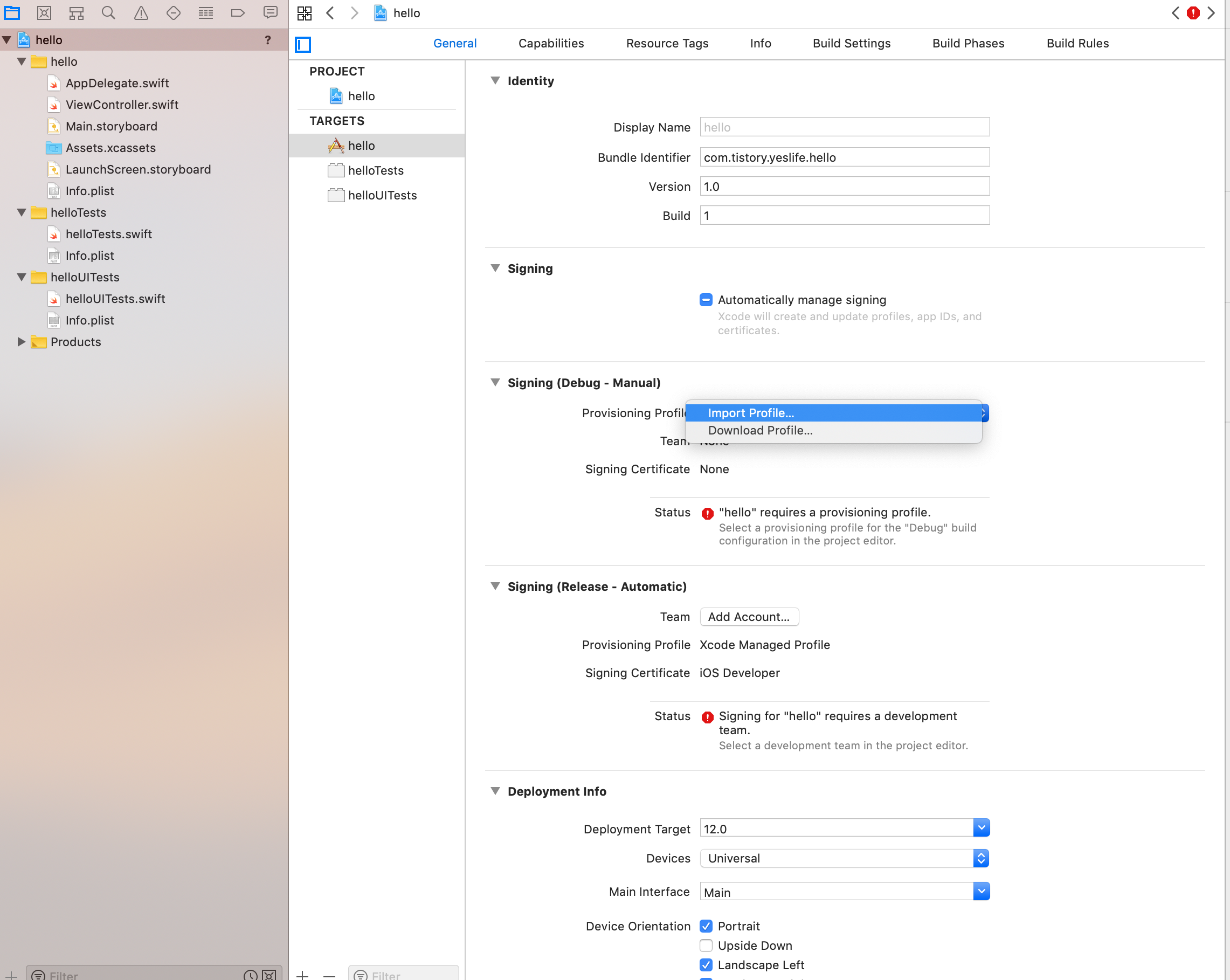Click the Add Account... button

(749, 617)
